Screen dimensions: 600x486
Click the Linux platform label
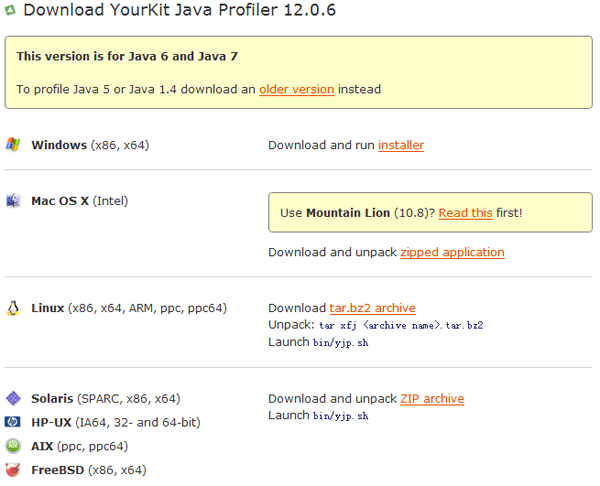tap(48, 308)
